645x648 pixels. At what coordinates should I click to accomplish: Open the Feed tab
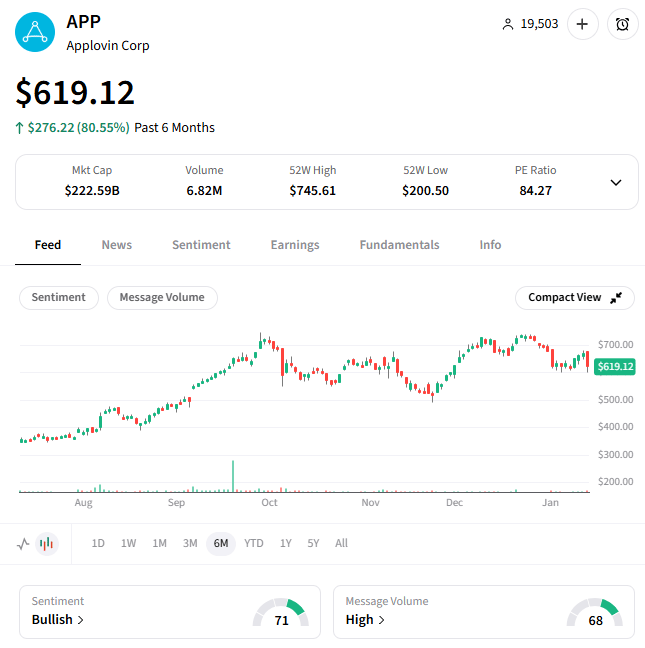[48, 245]
